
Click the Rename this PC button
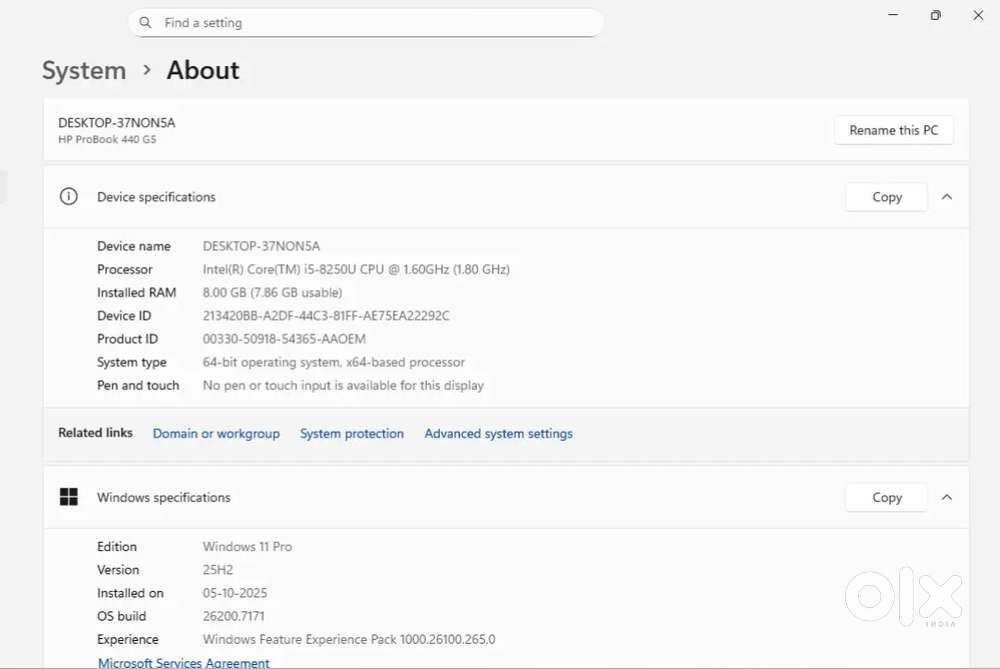click(893, 130)
